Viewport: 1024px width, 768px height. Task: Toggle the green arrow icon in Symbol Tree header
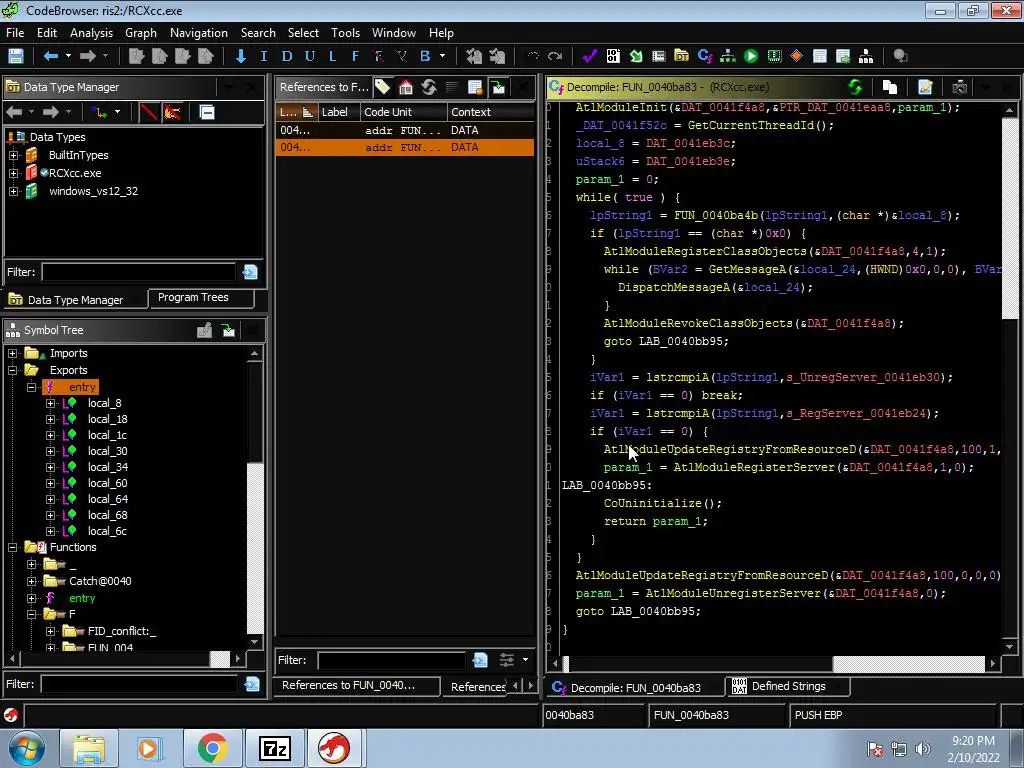[228, 330]
